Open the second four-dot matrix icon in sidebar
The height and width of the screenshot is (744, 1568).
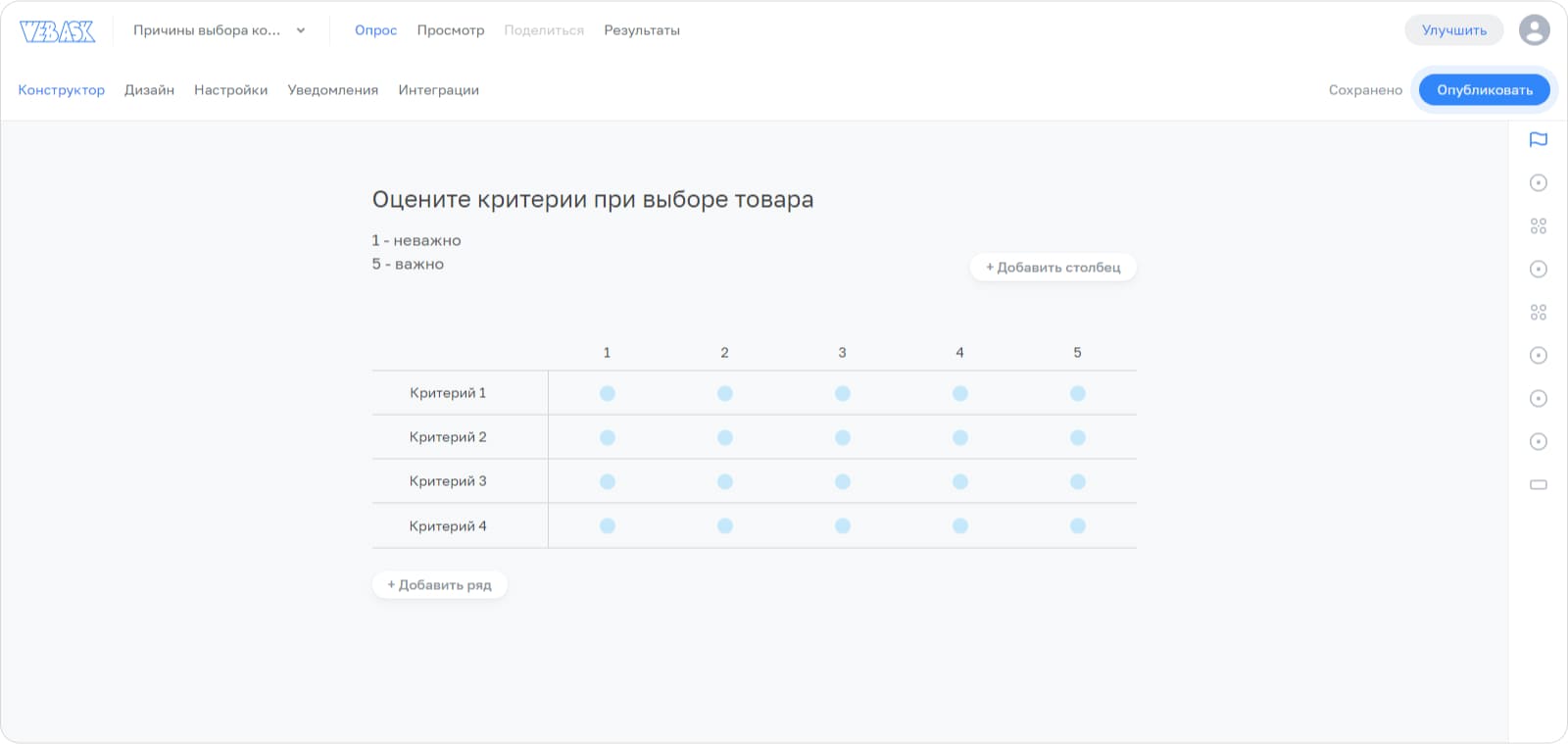click(x=1538, y=313)
